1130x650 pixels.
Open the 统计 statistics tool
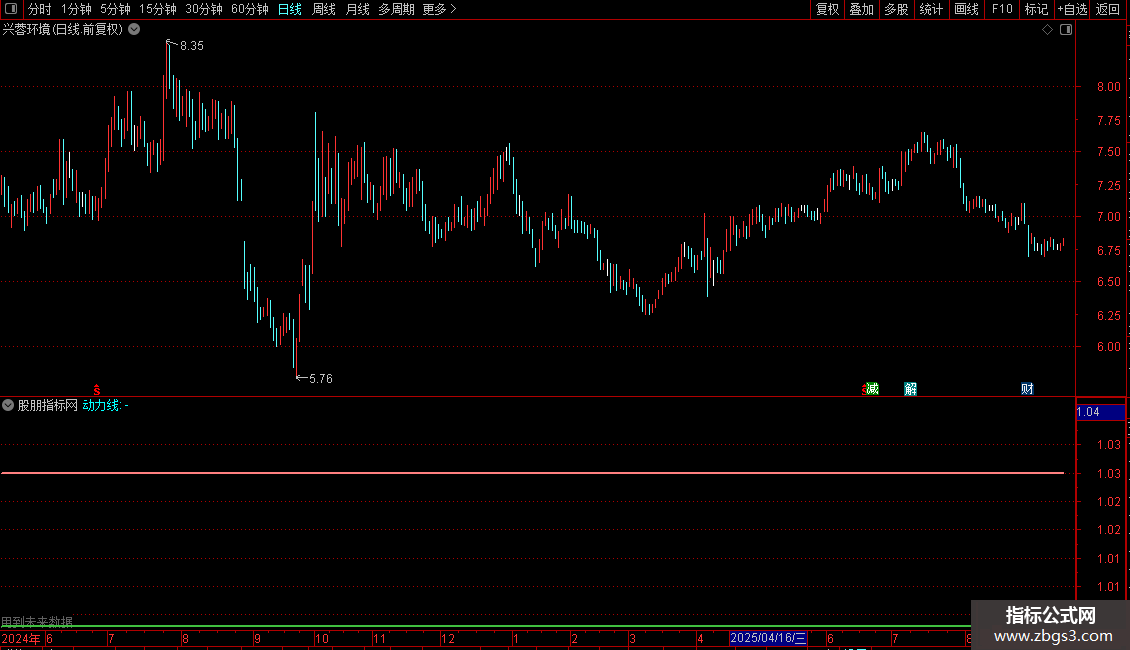pyautogui.click(x=931, y=9)
